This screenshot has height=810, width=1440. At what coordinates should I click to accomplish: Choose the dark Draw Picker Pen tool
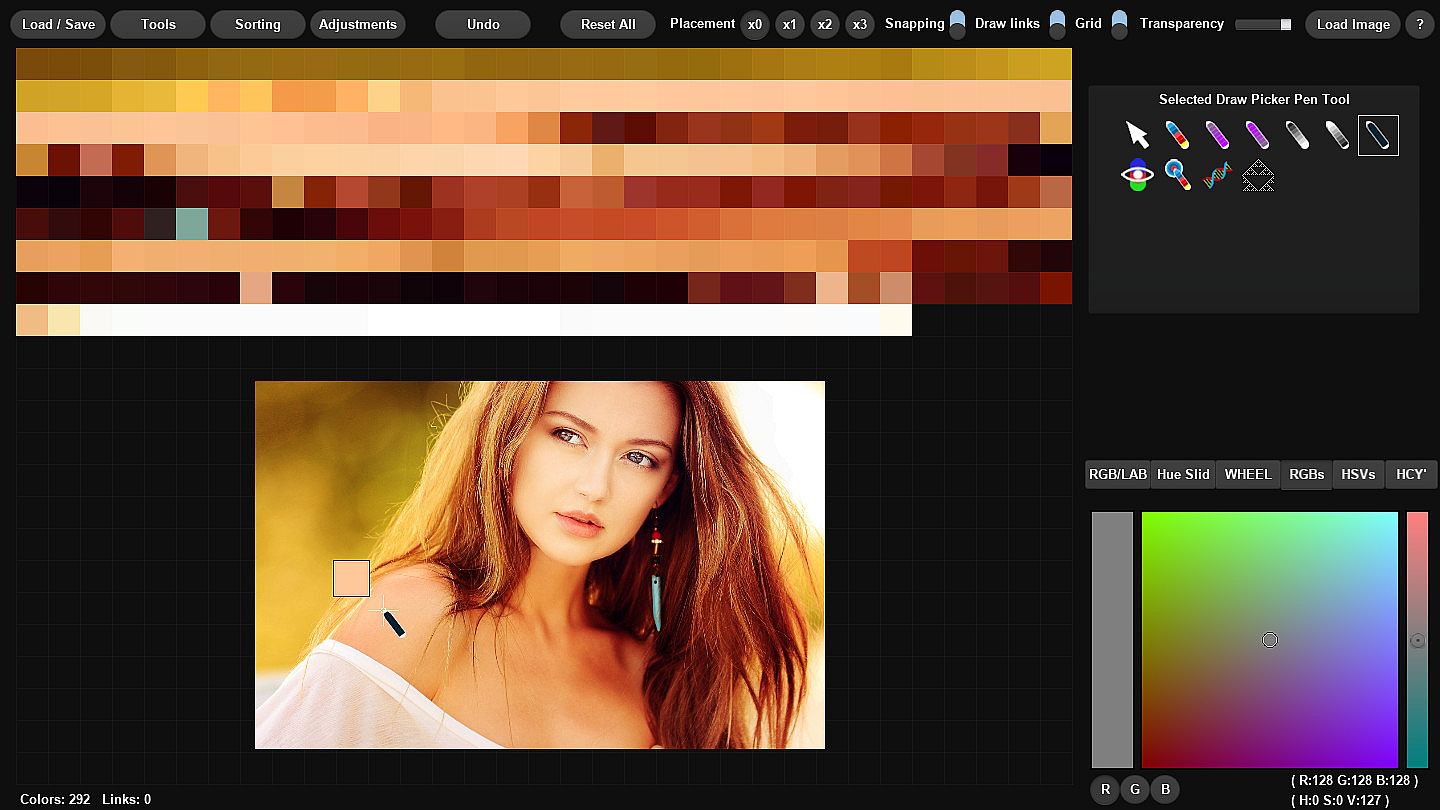pyautogui.click(x=1378, y=135)
